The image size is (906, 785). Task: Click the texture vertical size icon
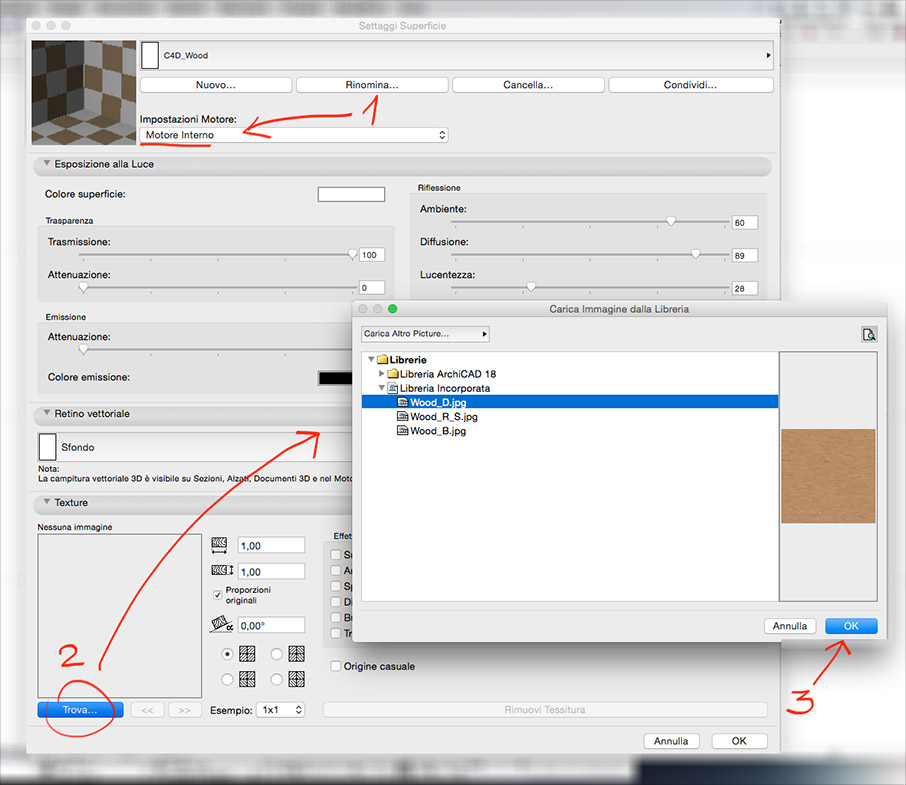pyautogui.click(x=221, y=572)
